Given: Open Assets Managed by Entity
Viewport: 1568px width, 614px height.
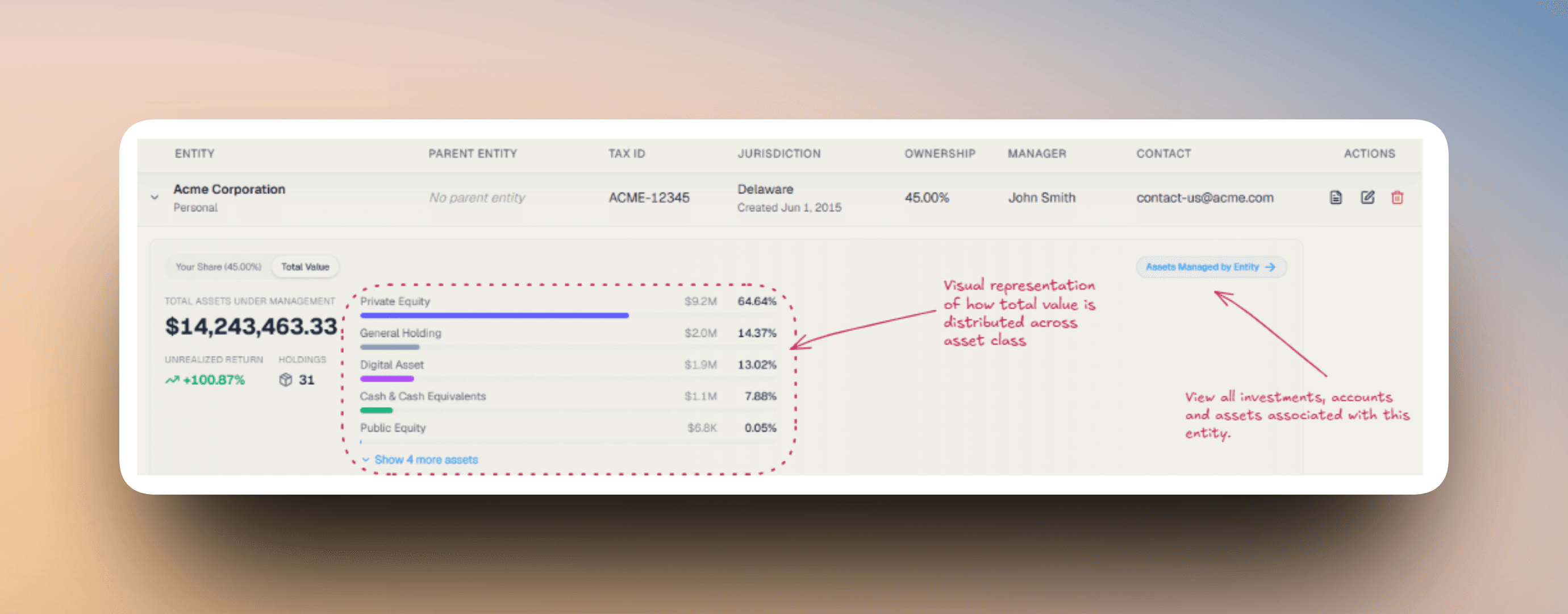Looking at the screenshot, I should point(1211,267).
